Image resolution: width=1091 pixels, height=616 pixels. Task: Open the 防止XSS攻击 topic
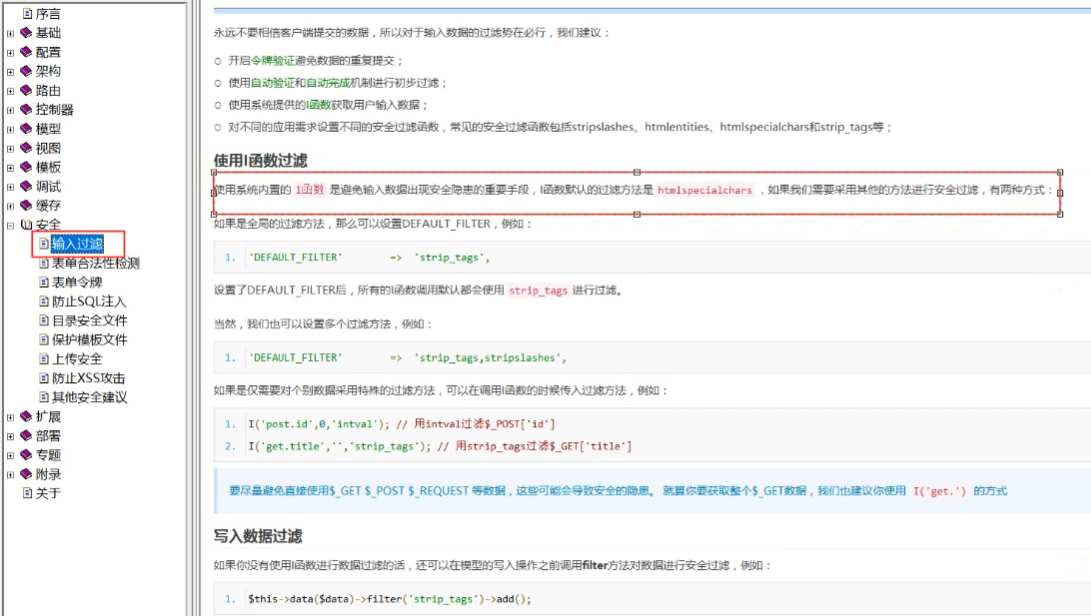88,378
